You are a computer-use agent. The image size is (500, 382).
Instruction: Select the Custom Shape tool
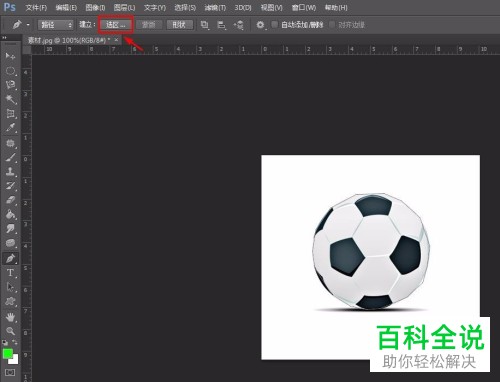(x=10, y=302)
